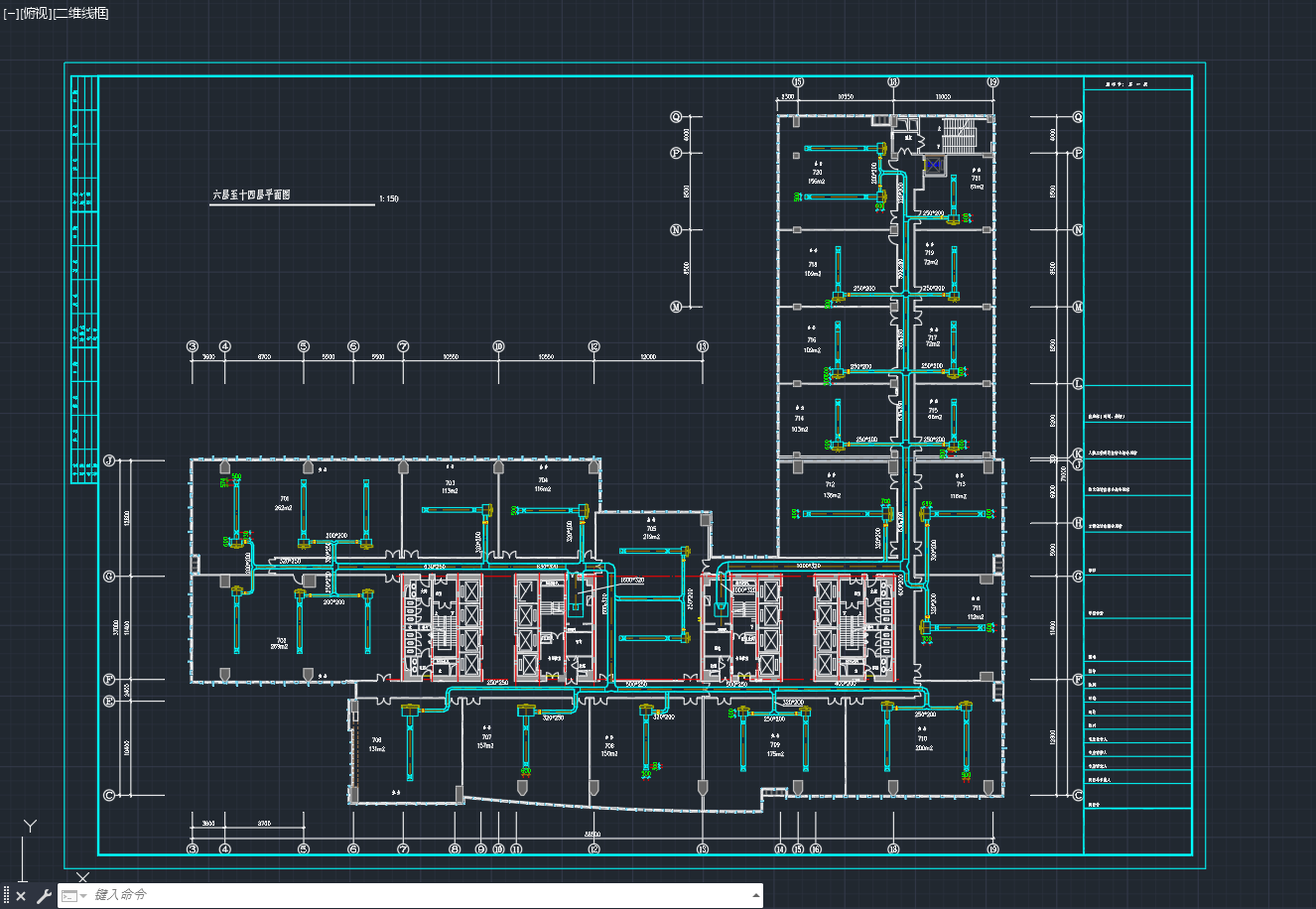This screenshot has width=1316, height=909.
Task: Open command line customize wrench menu
Action: [44, 896]
